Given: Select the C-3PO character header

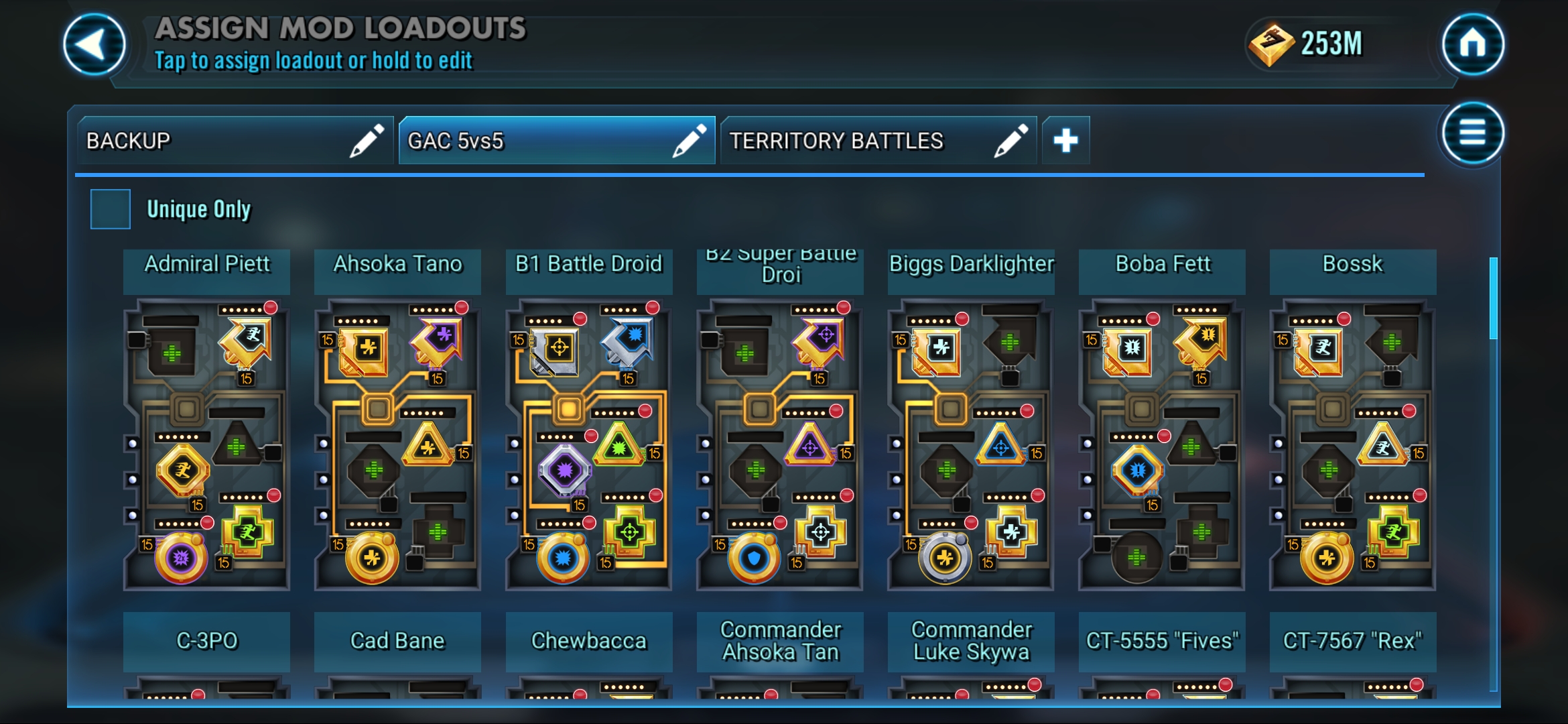Looking at the screenshot, I should (x=206, y=642).
